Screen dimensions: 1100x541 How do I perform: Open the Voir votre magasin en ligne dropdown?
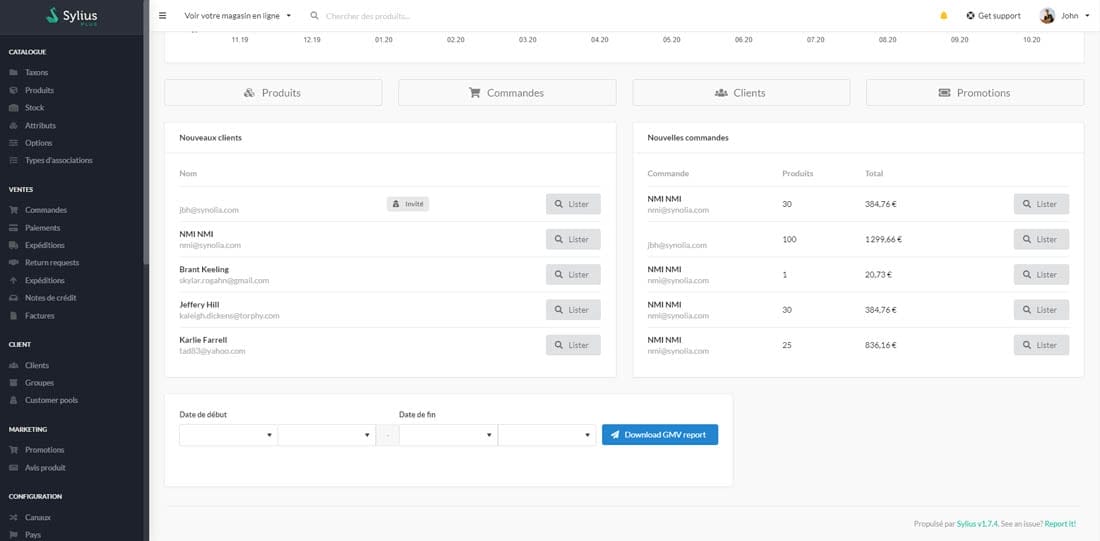pos(237,15)
